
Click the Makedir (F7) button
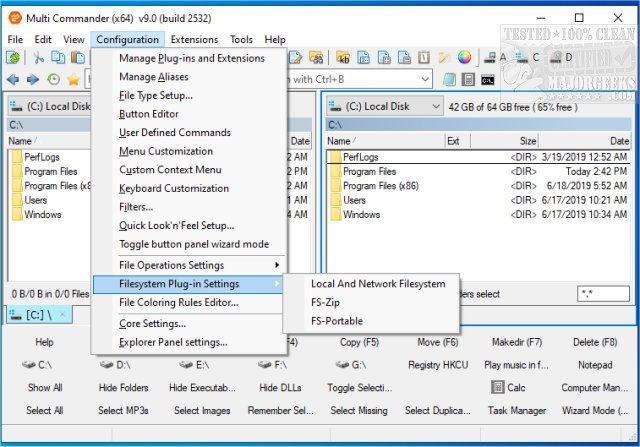point(517,342)
